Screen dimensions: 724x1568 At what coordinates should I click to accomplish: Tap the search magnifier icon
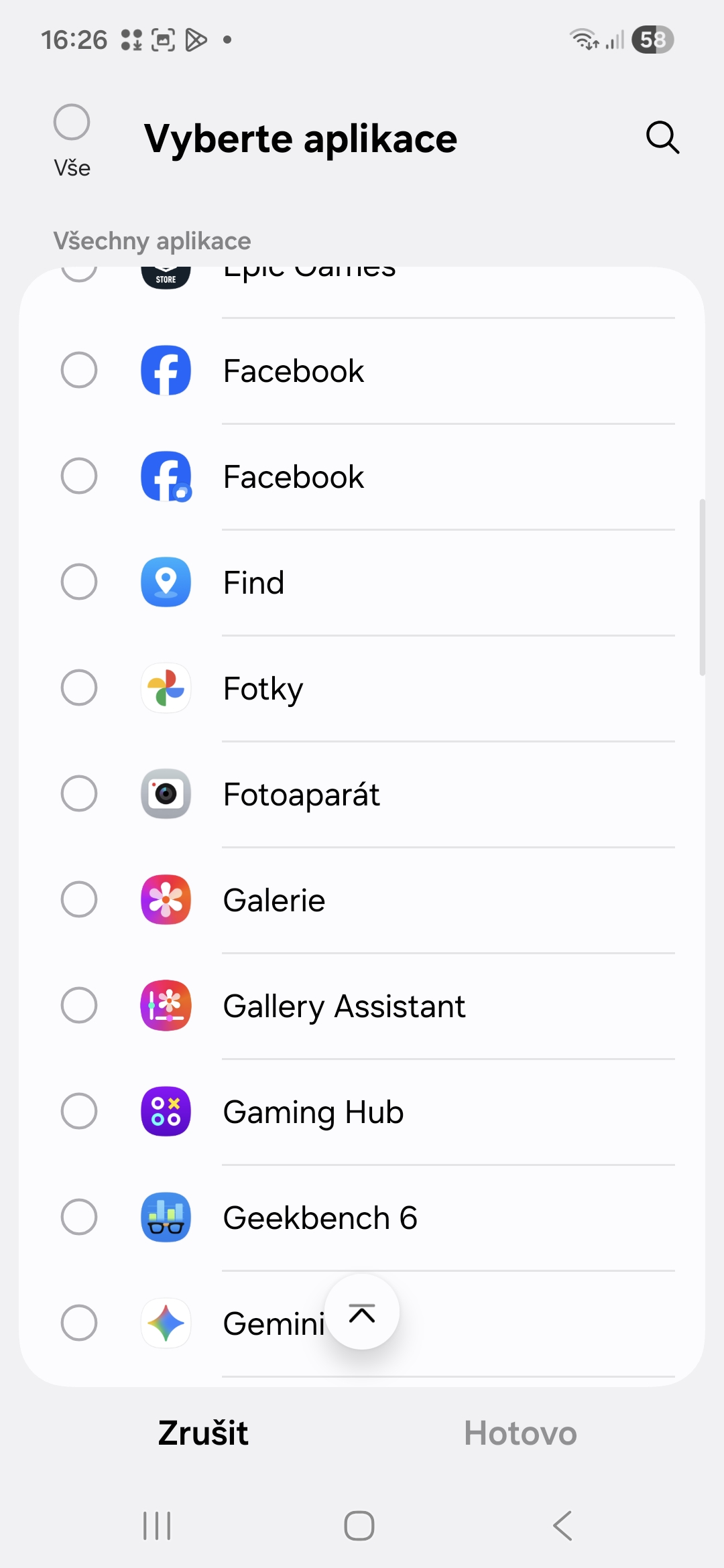pos(662,138)
